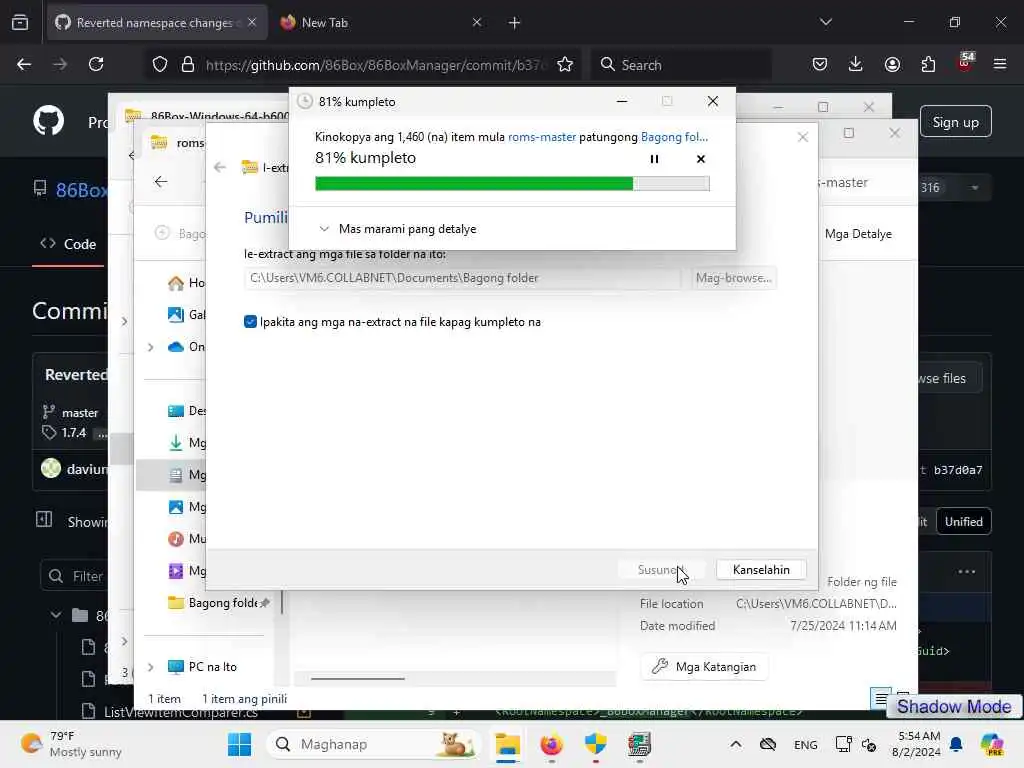This screenshot has width=1024, height=768.
Task: Click the green copy progress bar
Action: coord(512,184)
